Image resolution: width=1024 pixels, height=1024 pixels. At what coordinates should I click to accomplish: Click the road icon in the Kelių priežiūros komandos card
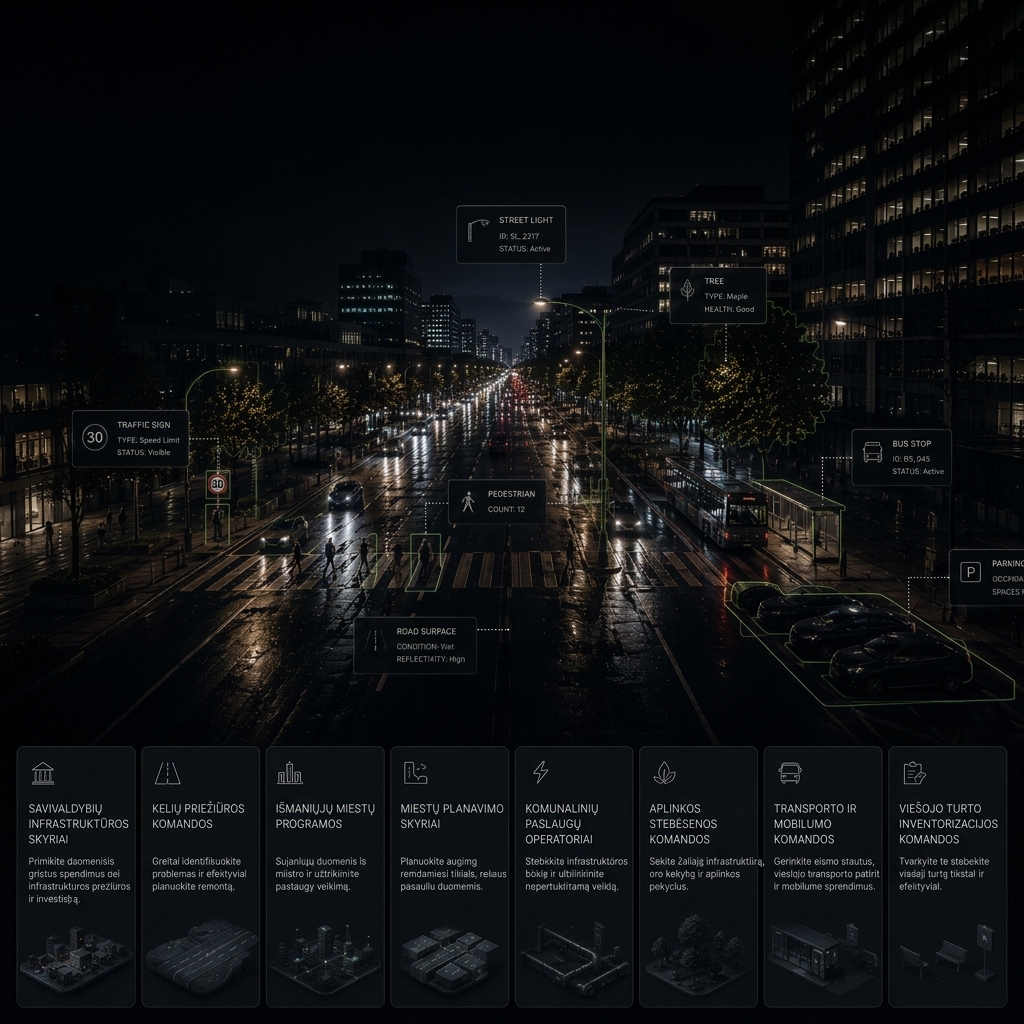(x=167, y=773)
